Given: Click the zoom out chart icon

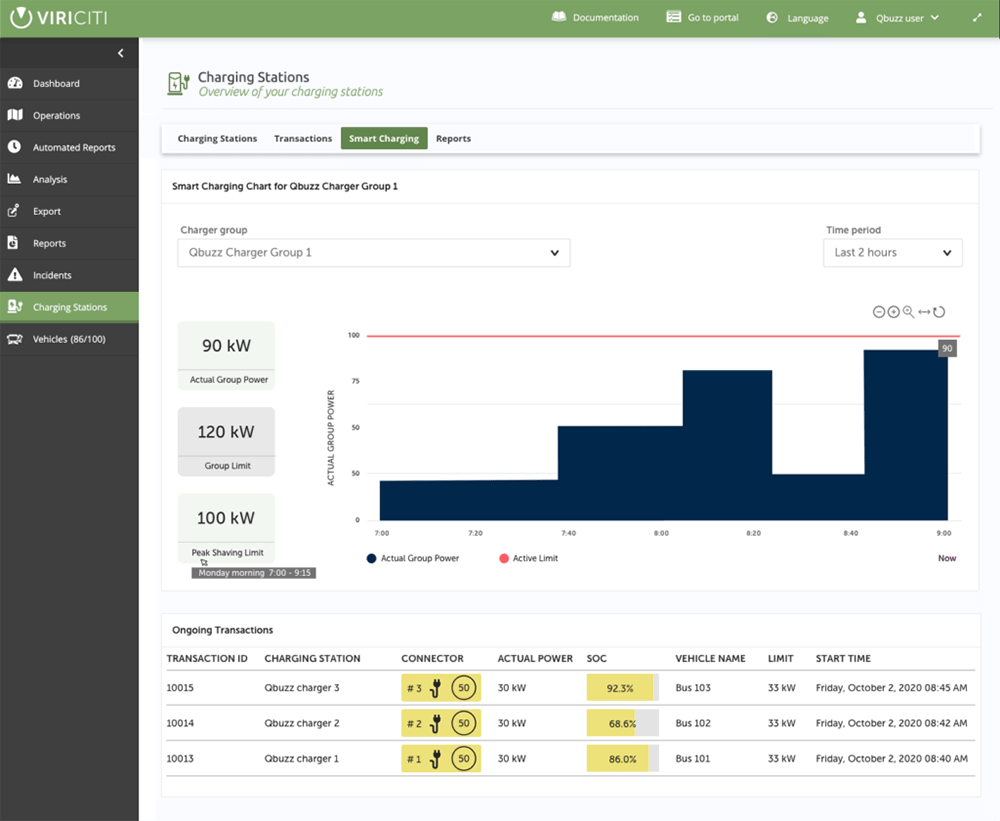Looking at the screenshot, I should 879,312.
